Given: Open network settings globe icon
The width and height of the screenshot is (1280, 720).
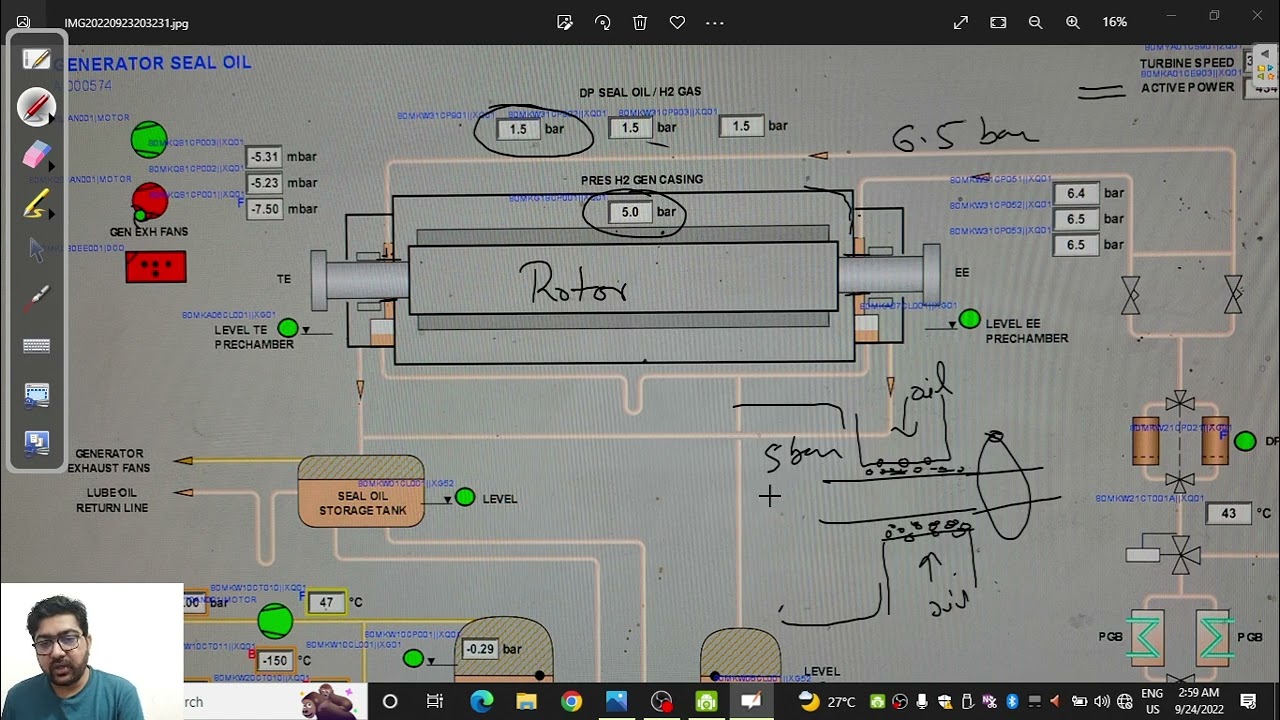Looking at the screenshot, I should pyautogui.click(x=1125, y=701).
